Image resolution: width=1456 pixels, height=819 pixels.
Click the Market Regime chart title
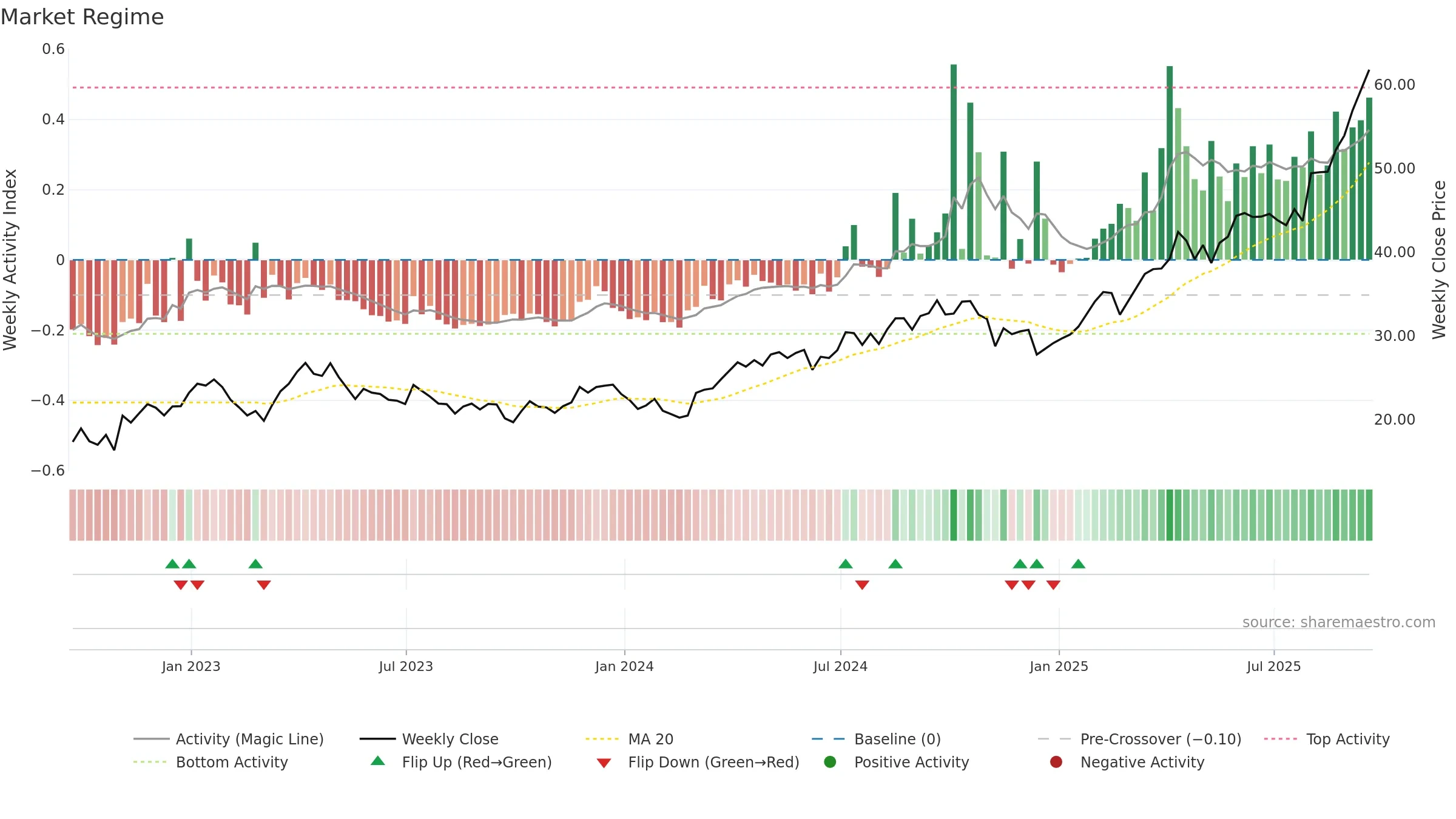pyautogui.click(x=82, y=17)
